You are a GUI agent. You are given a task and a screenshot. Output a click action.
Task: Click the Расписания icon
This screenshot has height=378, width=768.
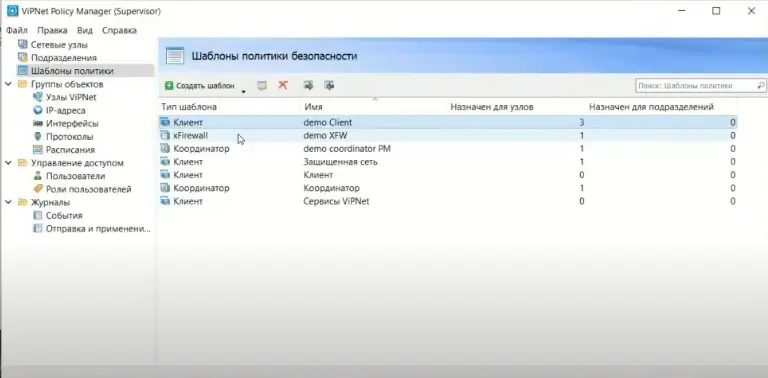click(x=37, y=150)
